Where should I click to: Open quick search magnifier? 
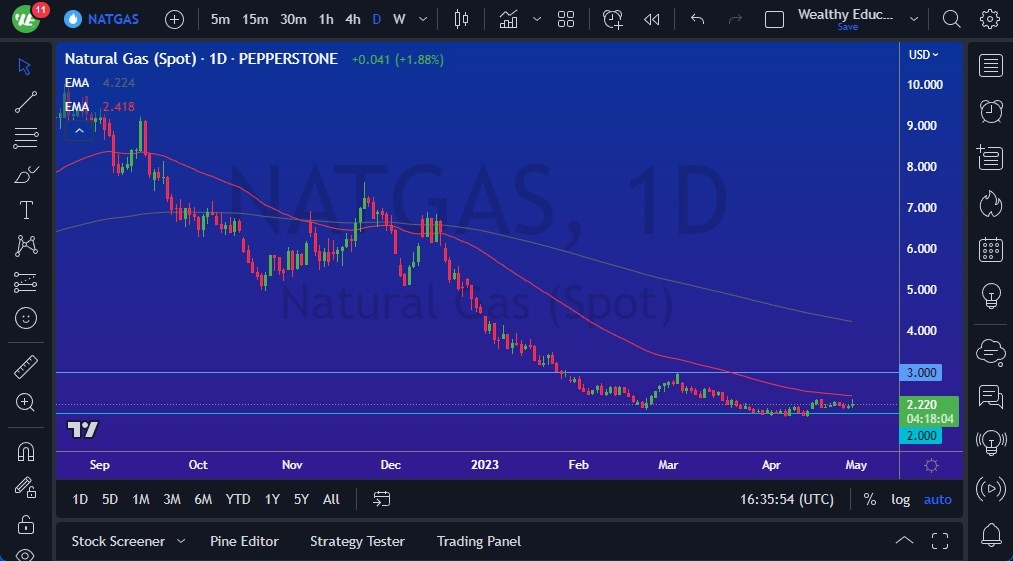click(x=952, y=19)
